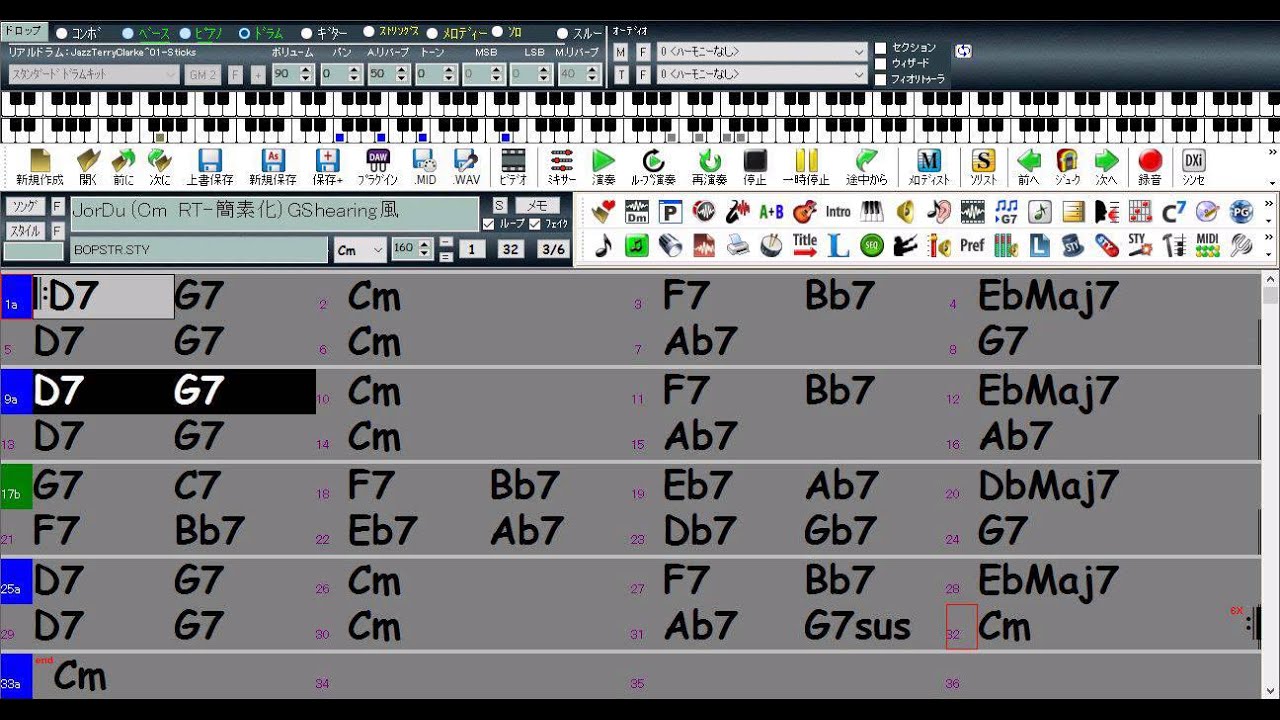The width and height of the screenshot is (1280, 720).
Task: Click the A+B toolbar icon
Action: point(771,212)
